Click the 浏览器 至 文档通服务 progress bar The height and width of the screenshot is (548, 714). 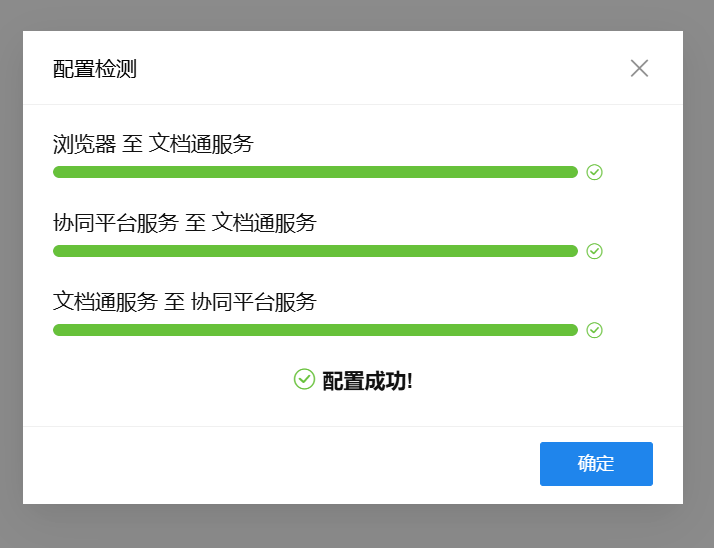point(315,172)
